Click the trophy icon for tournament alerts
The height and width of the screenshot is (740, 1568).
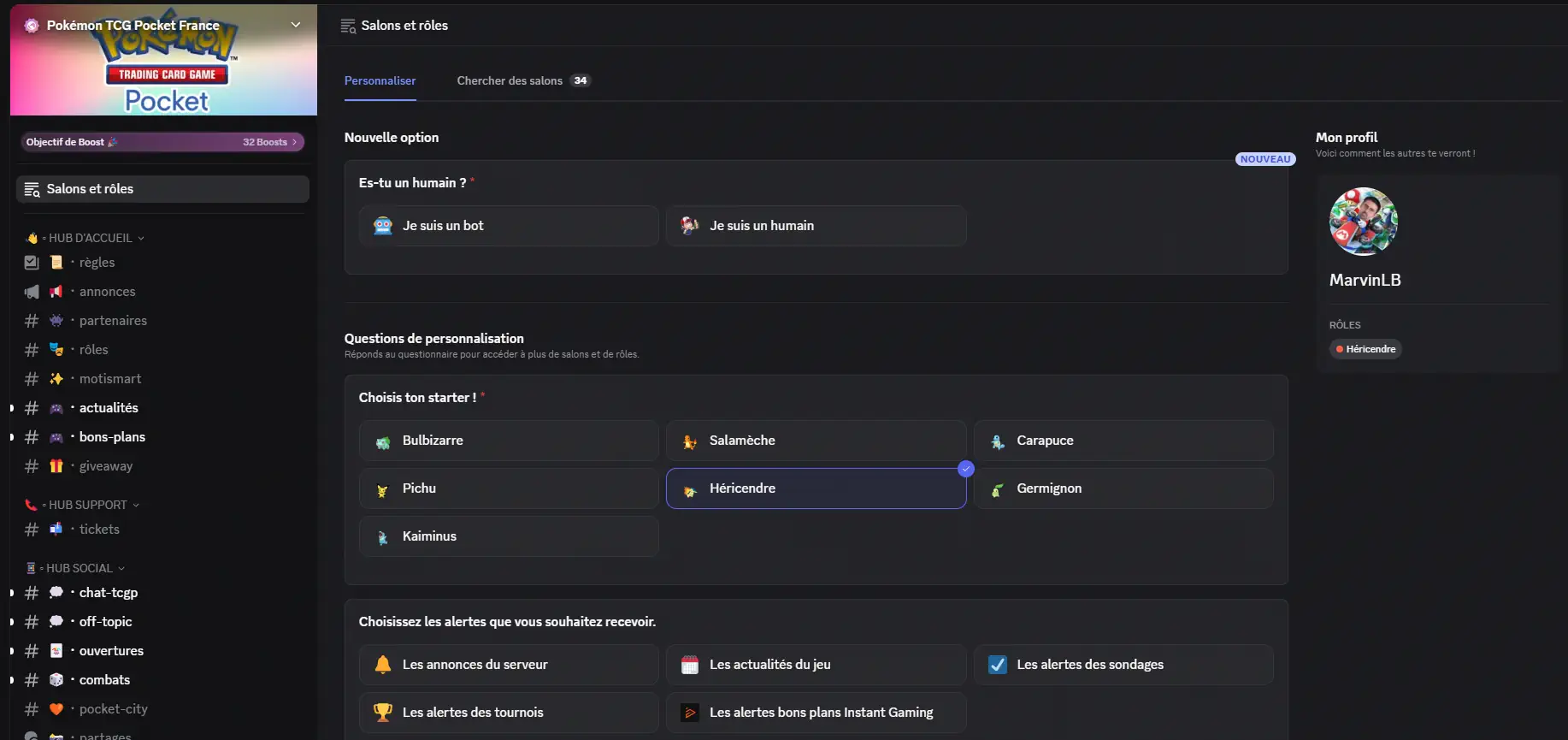[383, 713]
